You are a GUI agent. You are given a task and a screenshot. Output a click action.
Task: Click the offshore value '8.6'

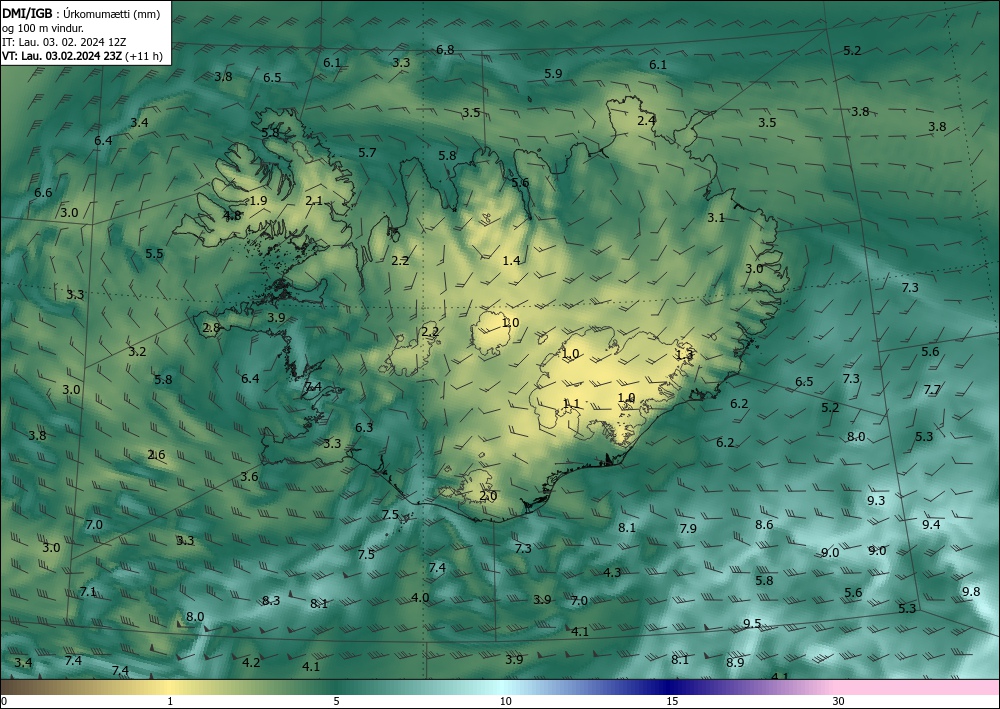tap(764, 524)
